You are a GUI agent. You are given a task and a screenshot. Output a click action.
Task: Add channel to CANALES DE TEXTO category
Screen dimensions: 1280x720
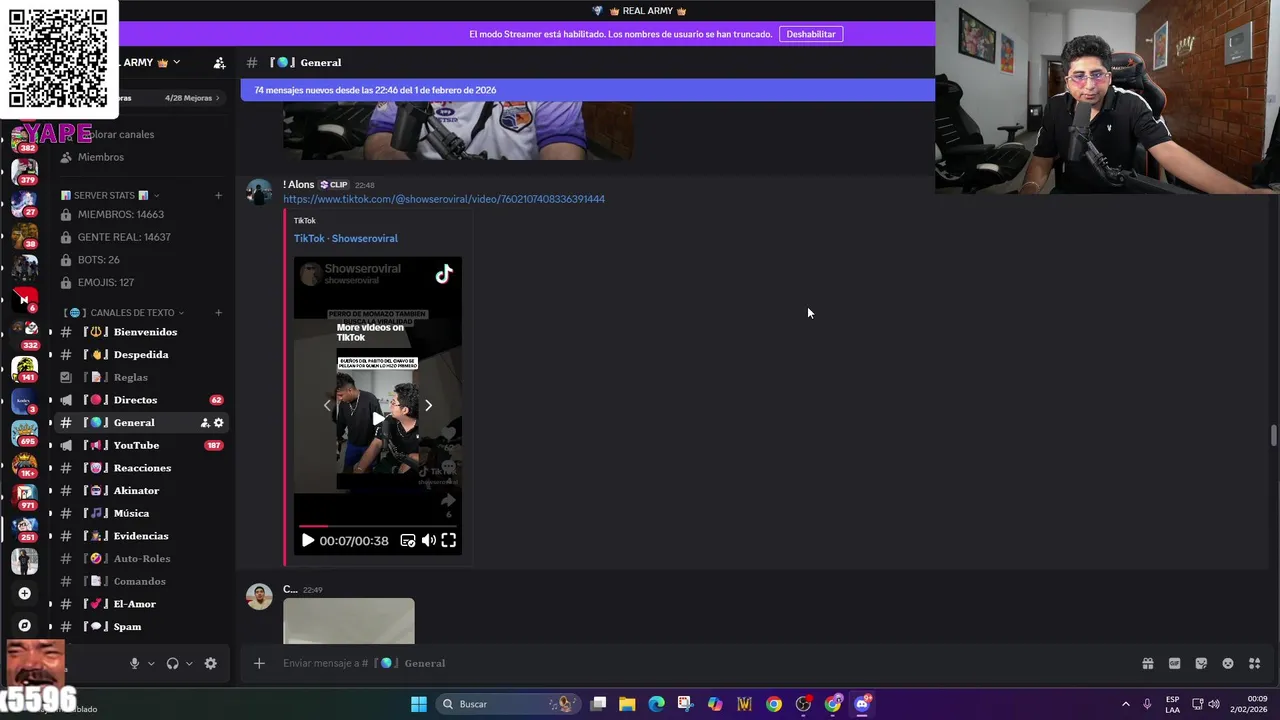218,313
